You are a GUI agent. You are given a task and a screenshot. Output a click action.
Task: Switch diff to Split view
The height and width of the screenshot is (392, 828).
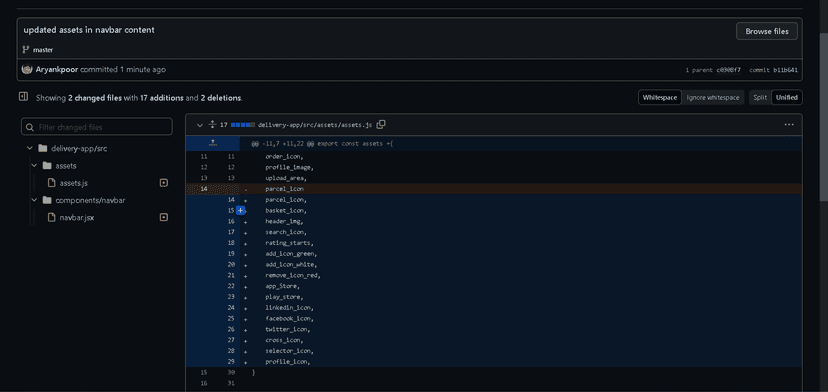(760, 98)
